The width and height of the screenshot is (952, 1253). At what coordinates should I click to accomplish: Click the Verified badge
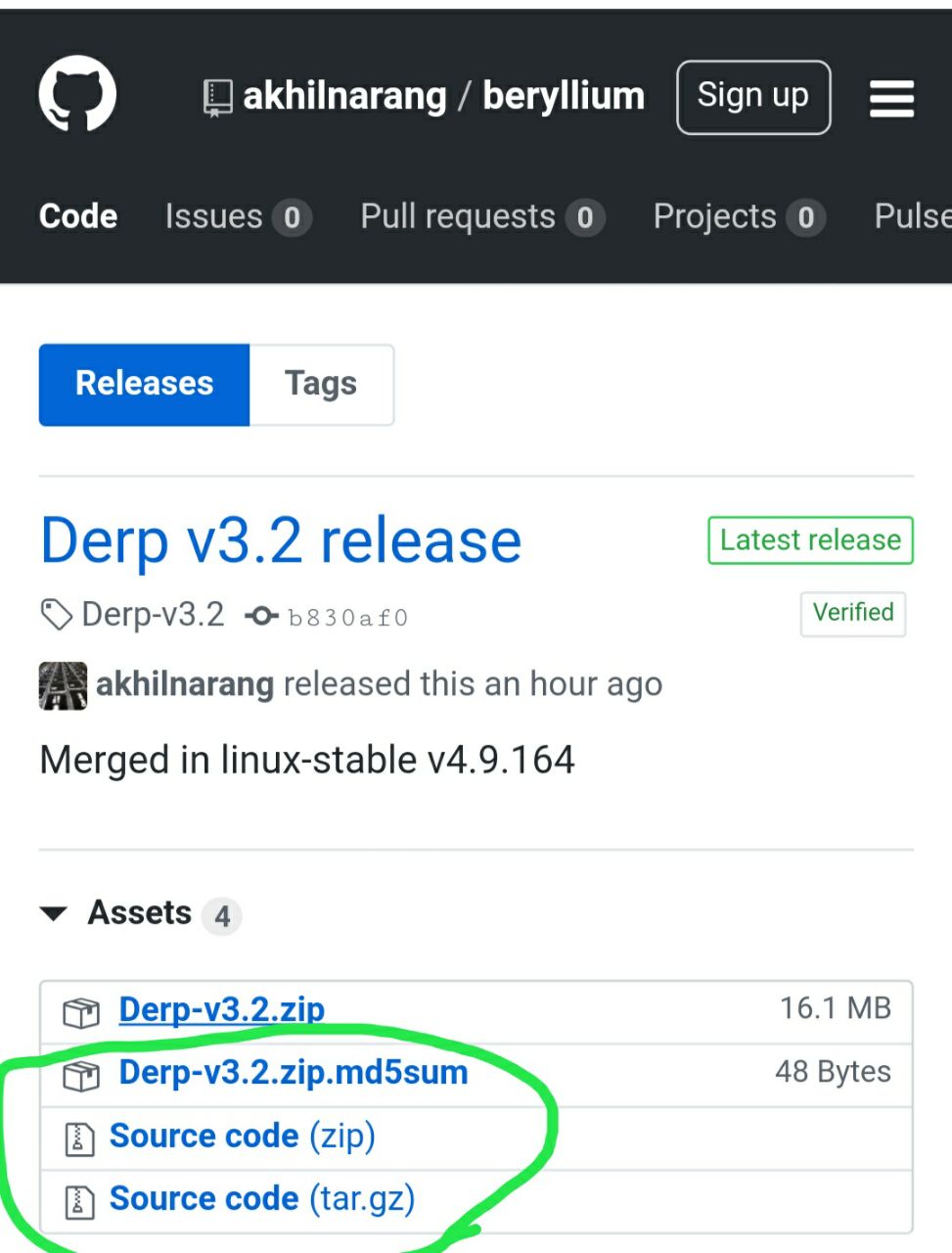pos(853,613)
